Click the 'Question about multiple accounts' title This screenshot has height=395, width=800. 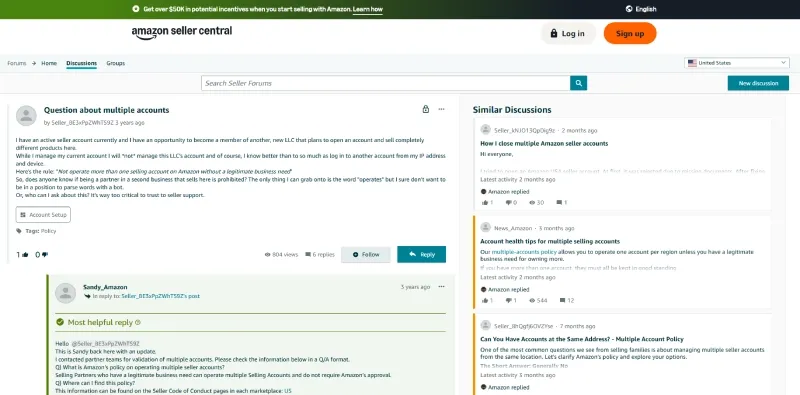107,110
